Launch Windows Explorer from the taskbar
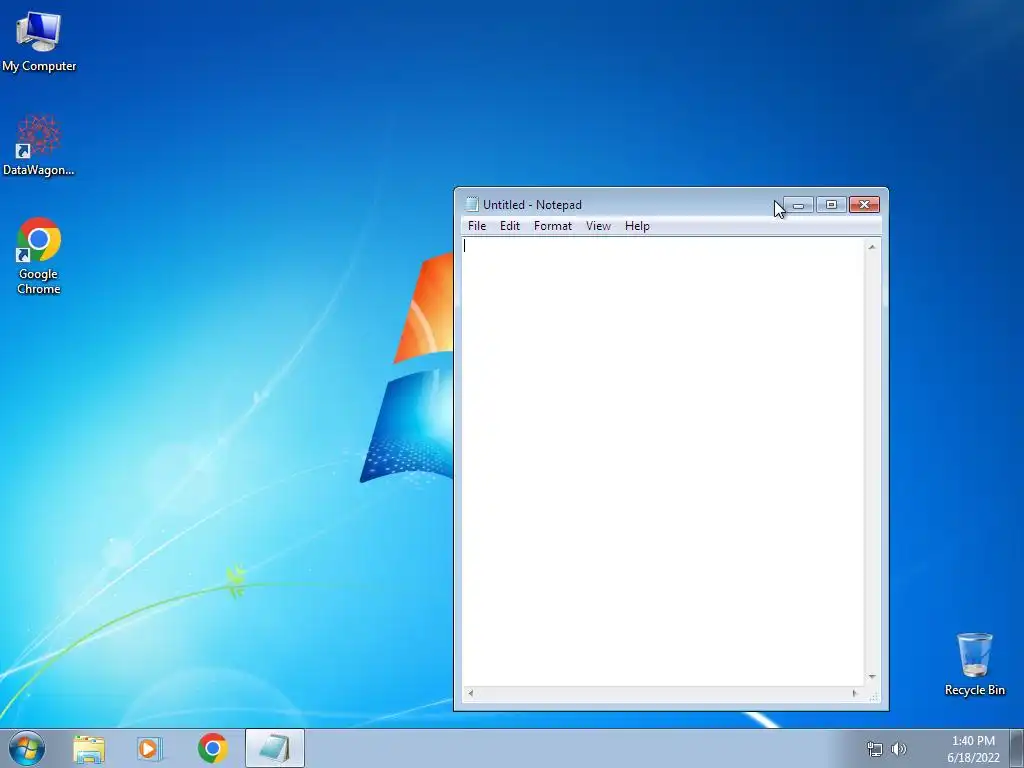1024x768 pixels. [89, 749]
